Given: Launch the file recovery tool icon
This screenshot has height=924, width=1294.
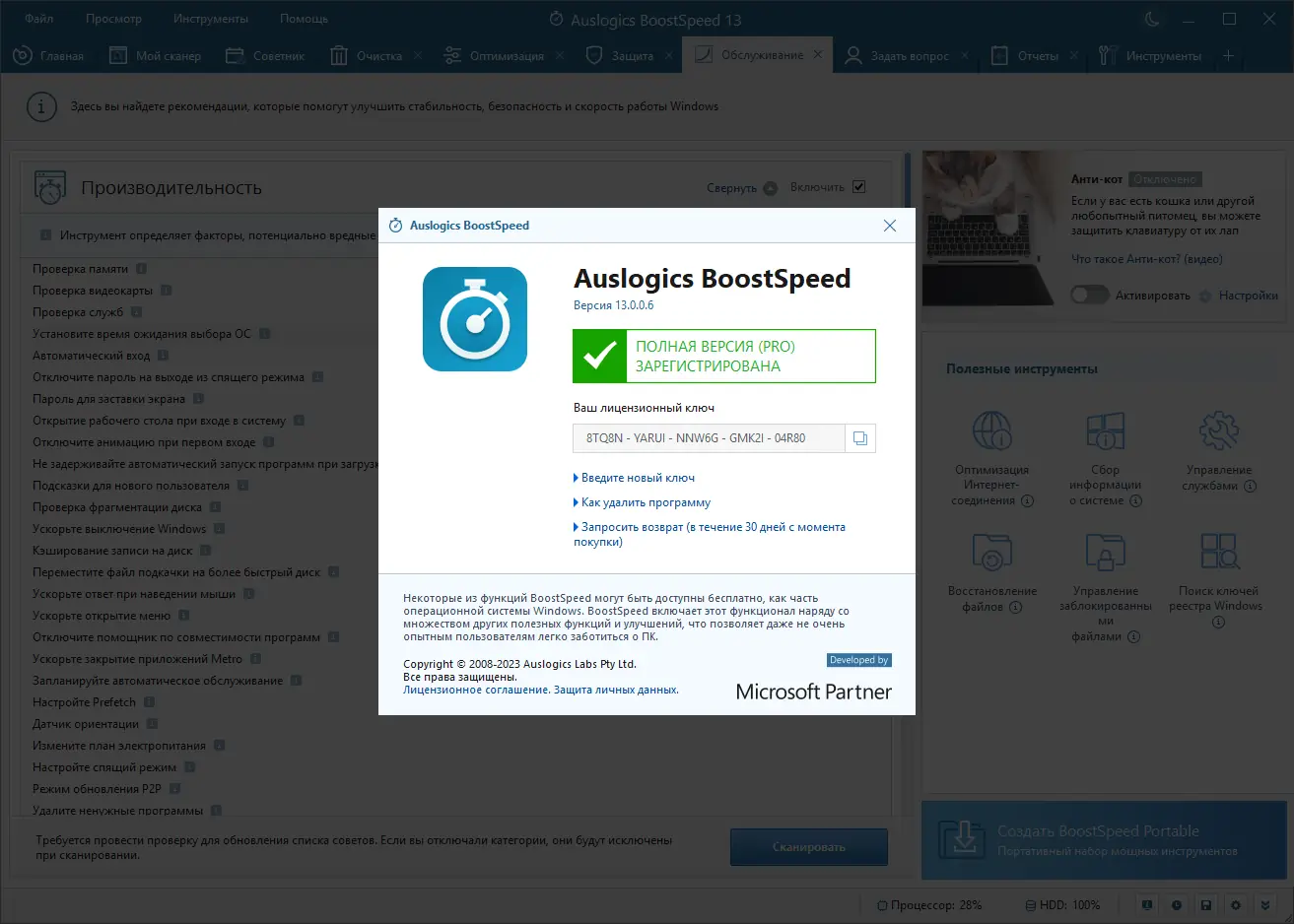Looking at the screenshot, I should (991, 553).
